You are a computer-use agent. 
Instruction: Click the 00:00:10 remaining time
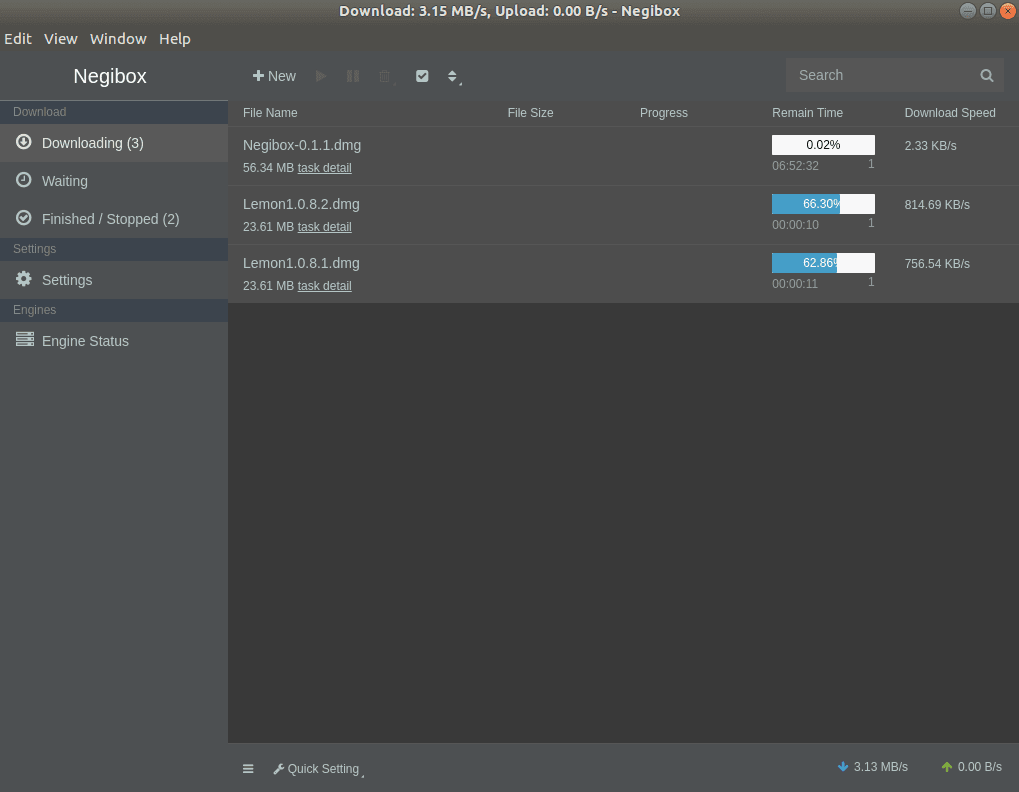[x=795, y=225]
